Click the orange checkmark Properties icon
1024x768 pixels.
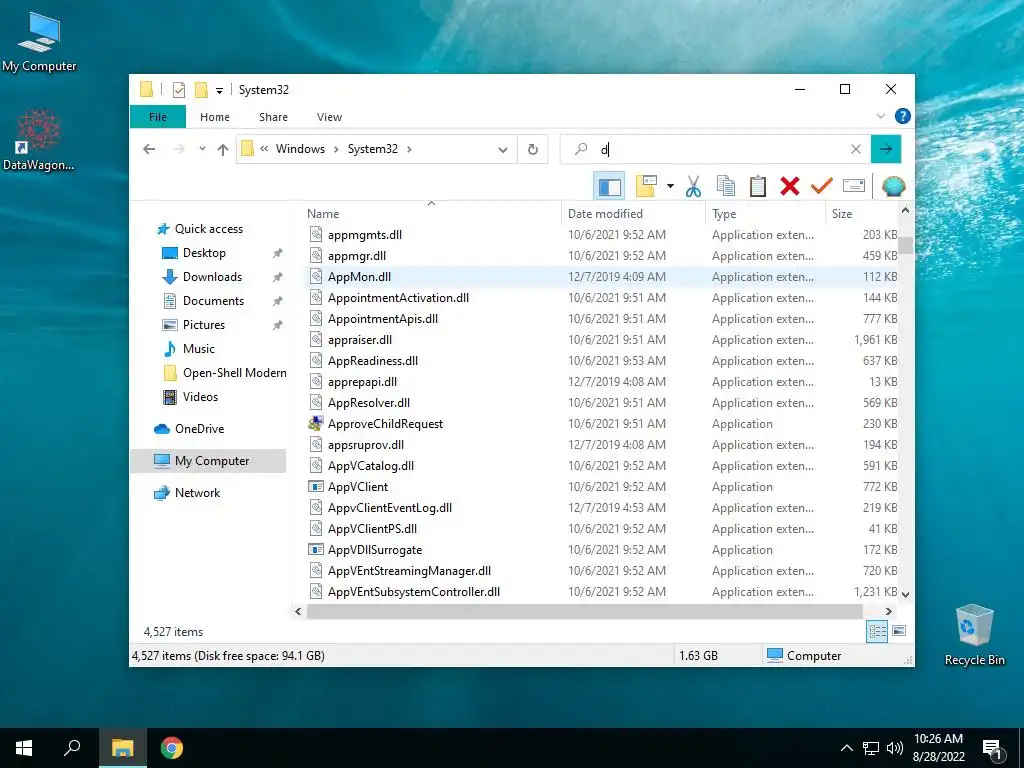822,186
